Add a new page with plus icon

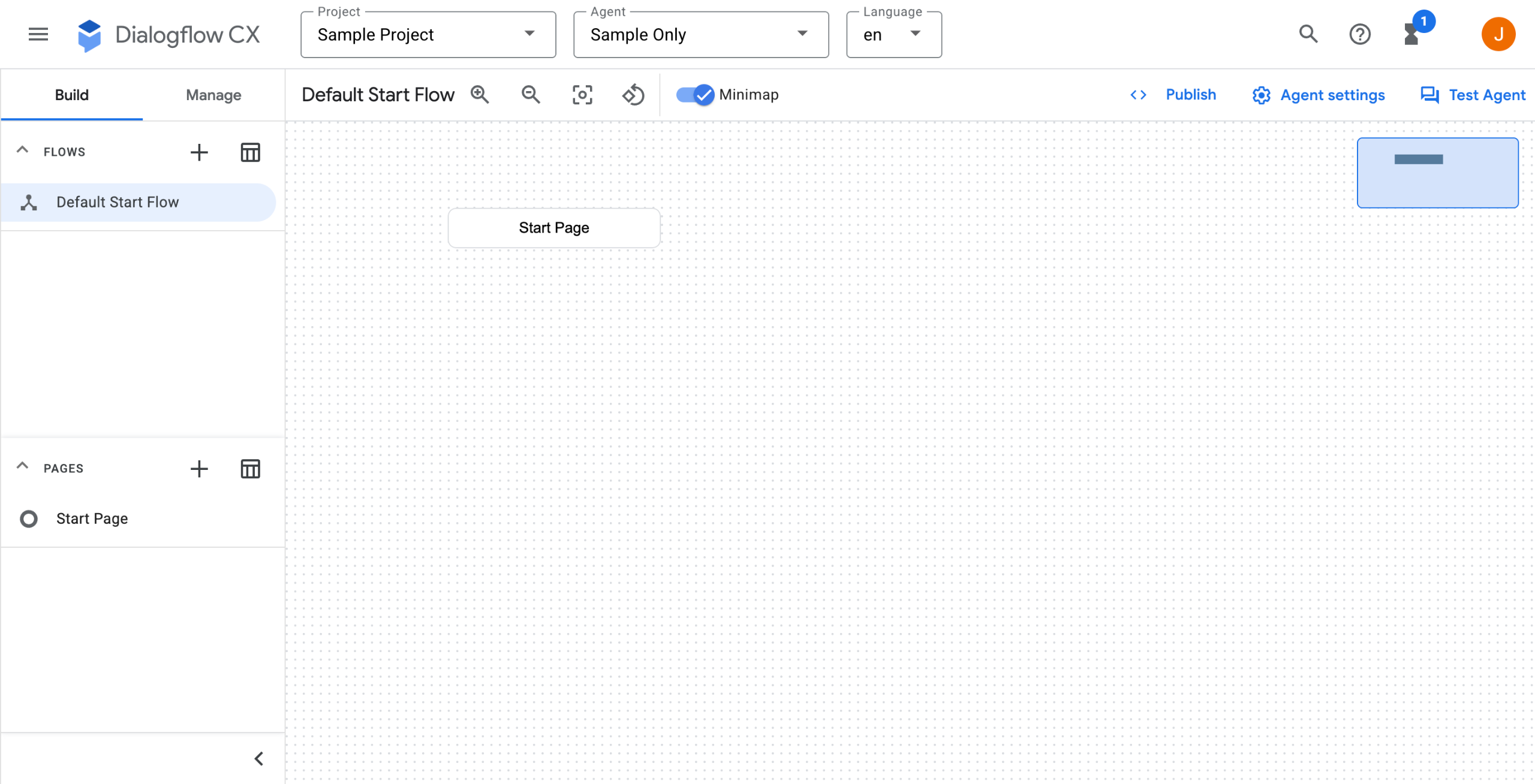(199, 469)
